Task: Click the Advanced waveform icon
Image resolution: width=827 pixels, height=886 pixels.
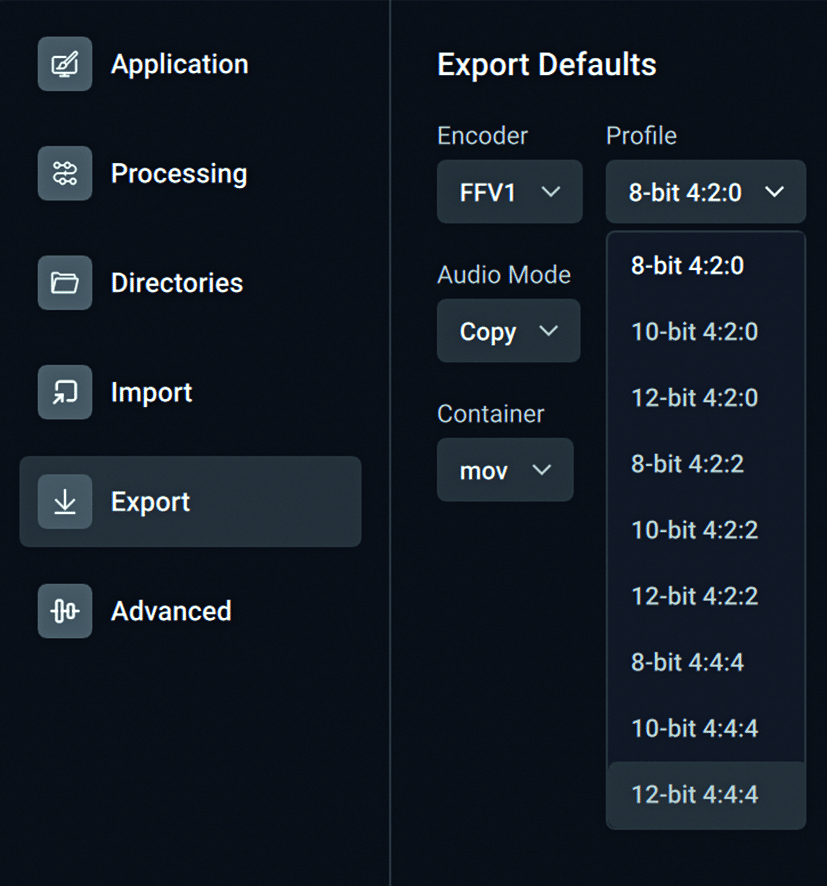Action: click(x=65, y=611)
